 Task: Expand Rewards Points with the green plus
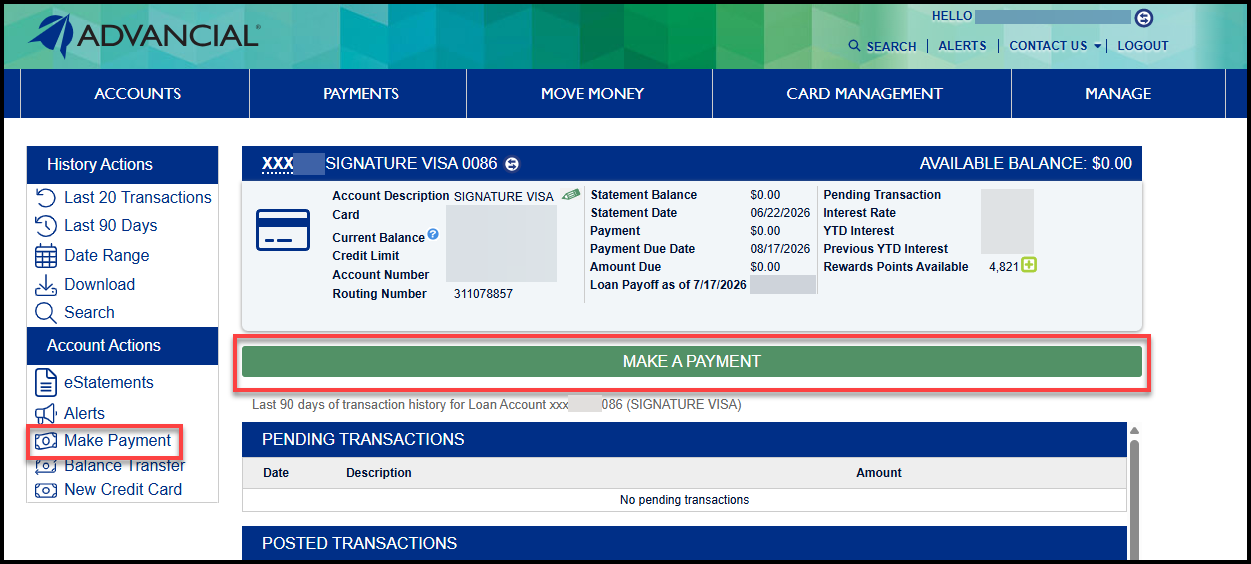1029,265
